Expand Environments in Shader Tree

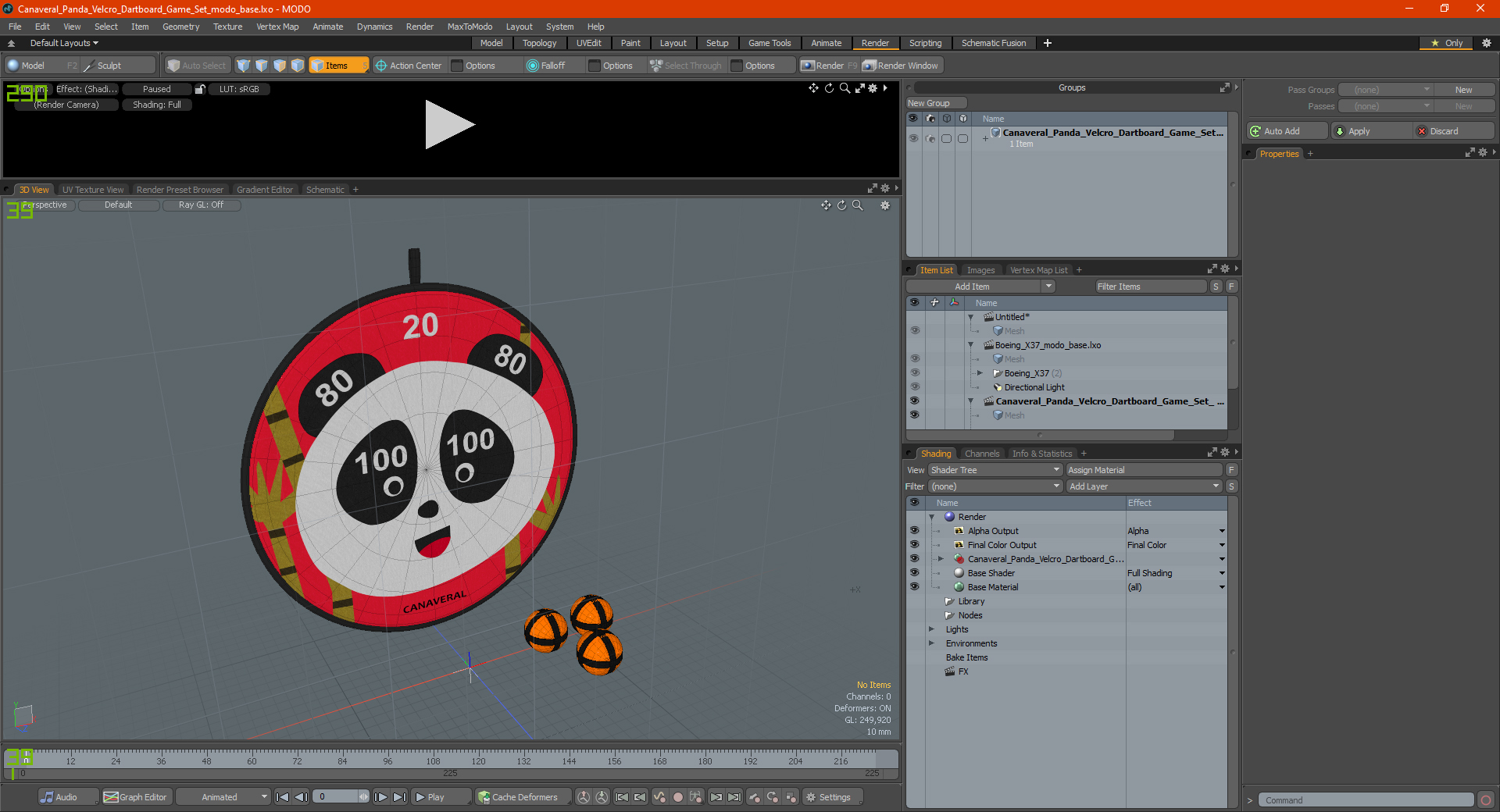(x=931, y=643)
